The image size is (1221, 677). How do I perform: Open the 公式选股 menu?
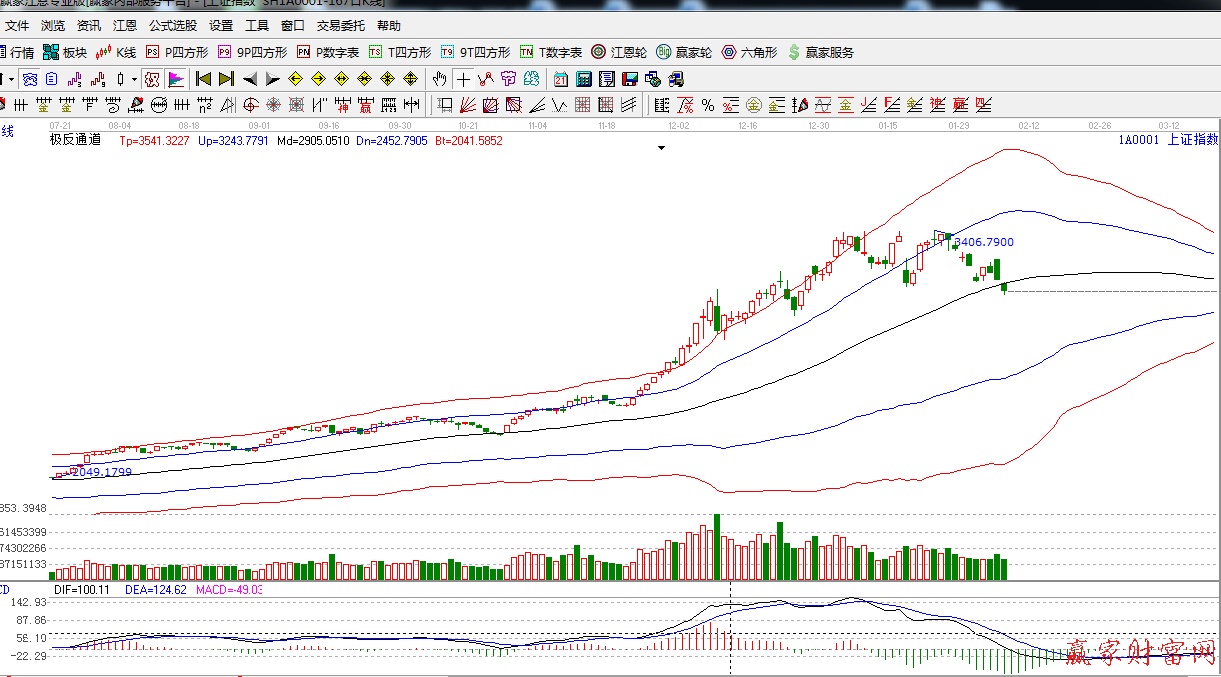pyautogui.click(x=172, y=26)
